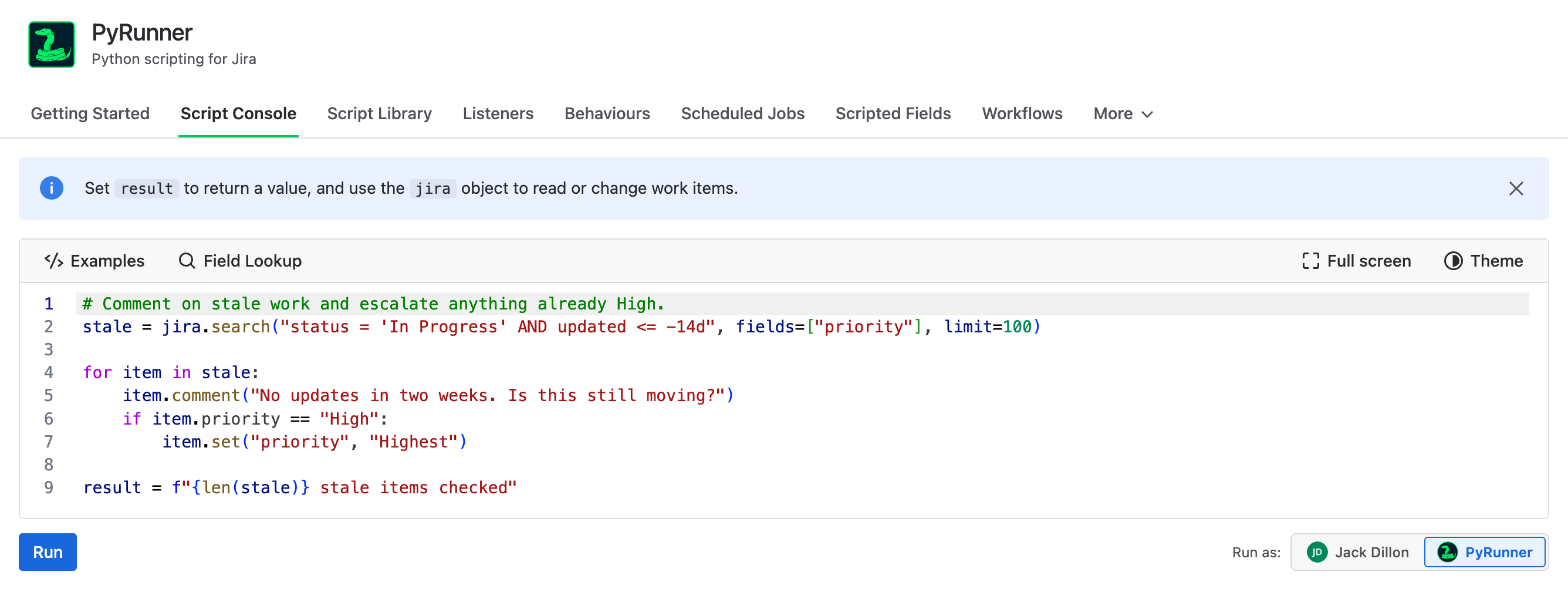This screenshot has width=1568, height=599.
Task: Switch the editor to Full screen
Action: click(x=1356, y=261)
